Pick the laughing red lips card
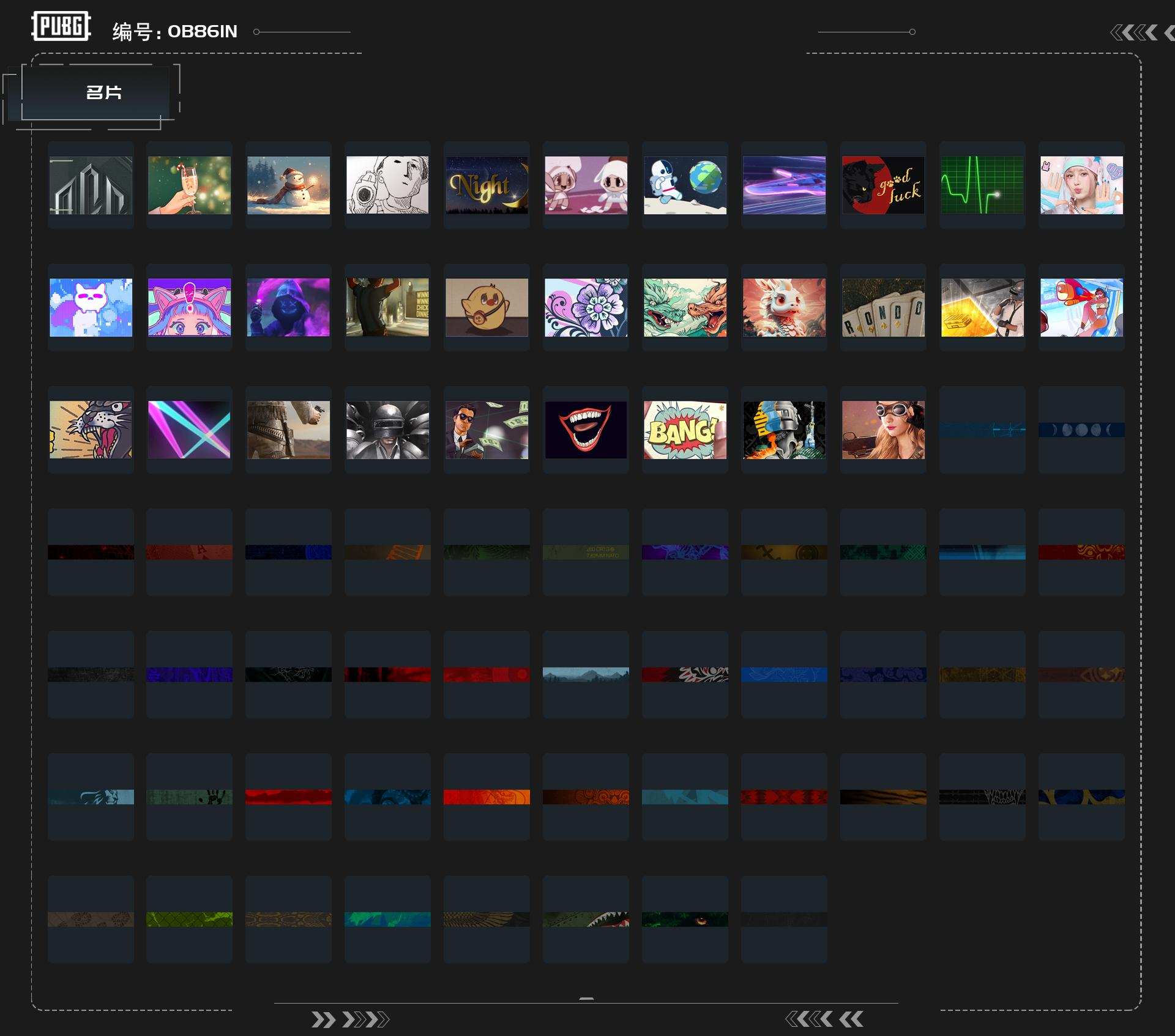This screenshot has width=1175, height=1036. (x=586, y=430)
